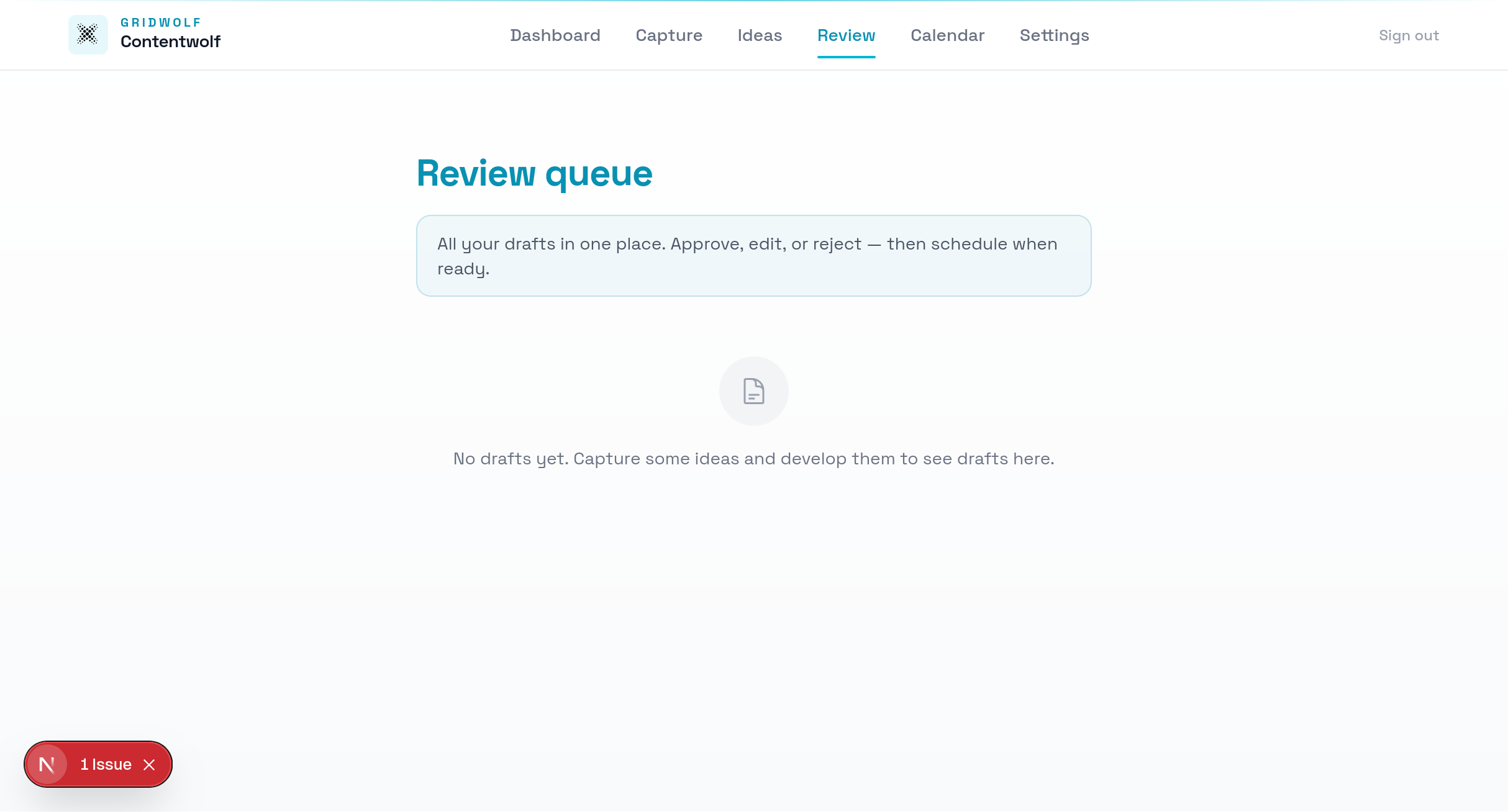The width and height of the screenshot is (1508, 812).
Task: Switch to the Ideas tab
Action: [x=760, y=35]
